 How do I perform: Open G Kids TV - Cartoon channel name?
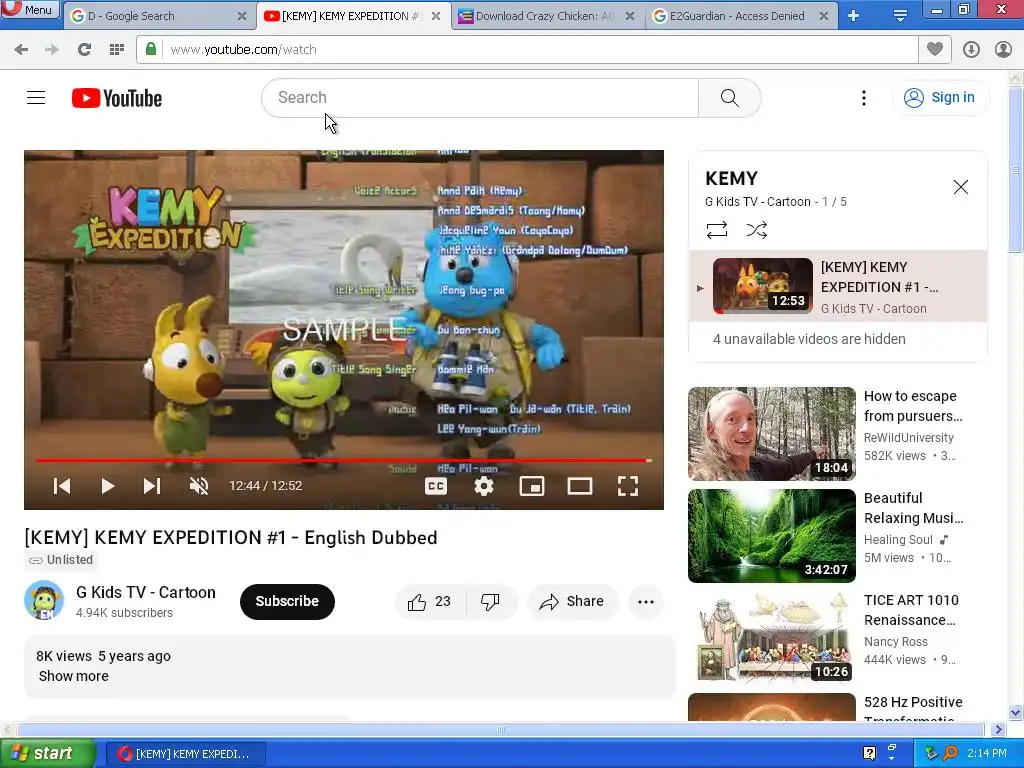point(146,592)
